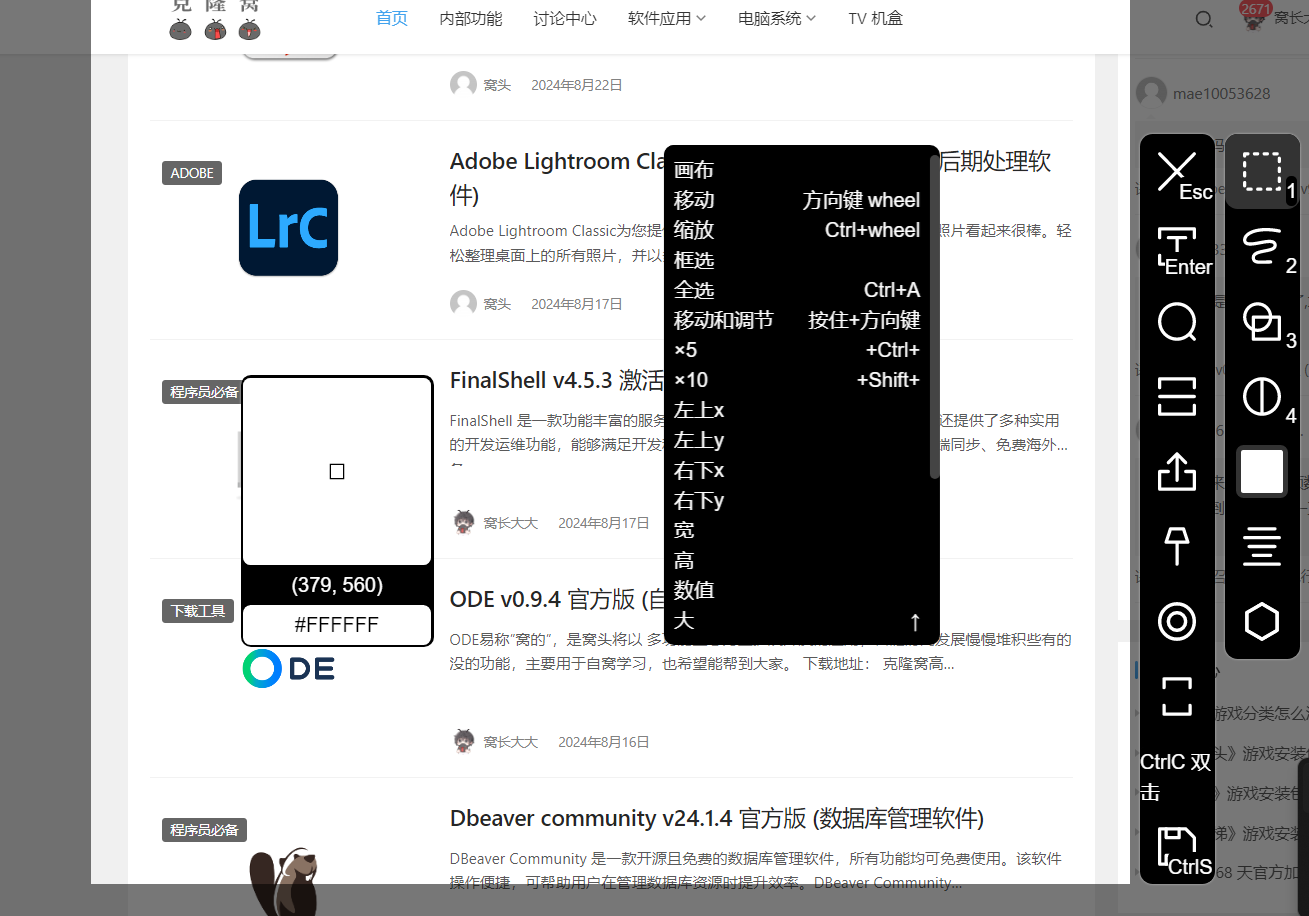Expand the 软件应用 dropdown

pyautogui.click(x=667, y=18)
